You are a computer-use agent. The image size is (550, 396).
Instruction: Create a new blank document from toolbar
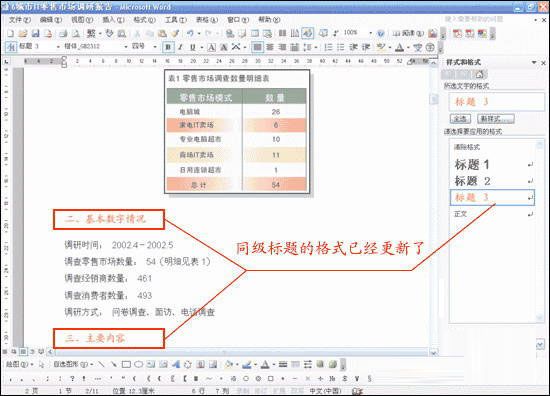pyautogui.click(x=11, y=34)
